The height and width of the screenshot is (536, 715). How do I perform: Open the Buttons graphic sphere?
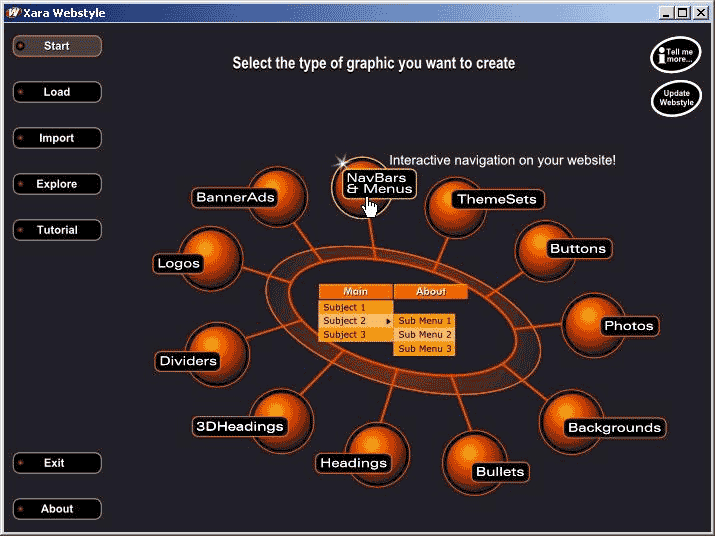545,251
